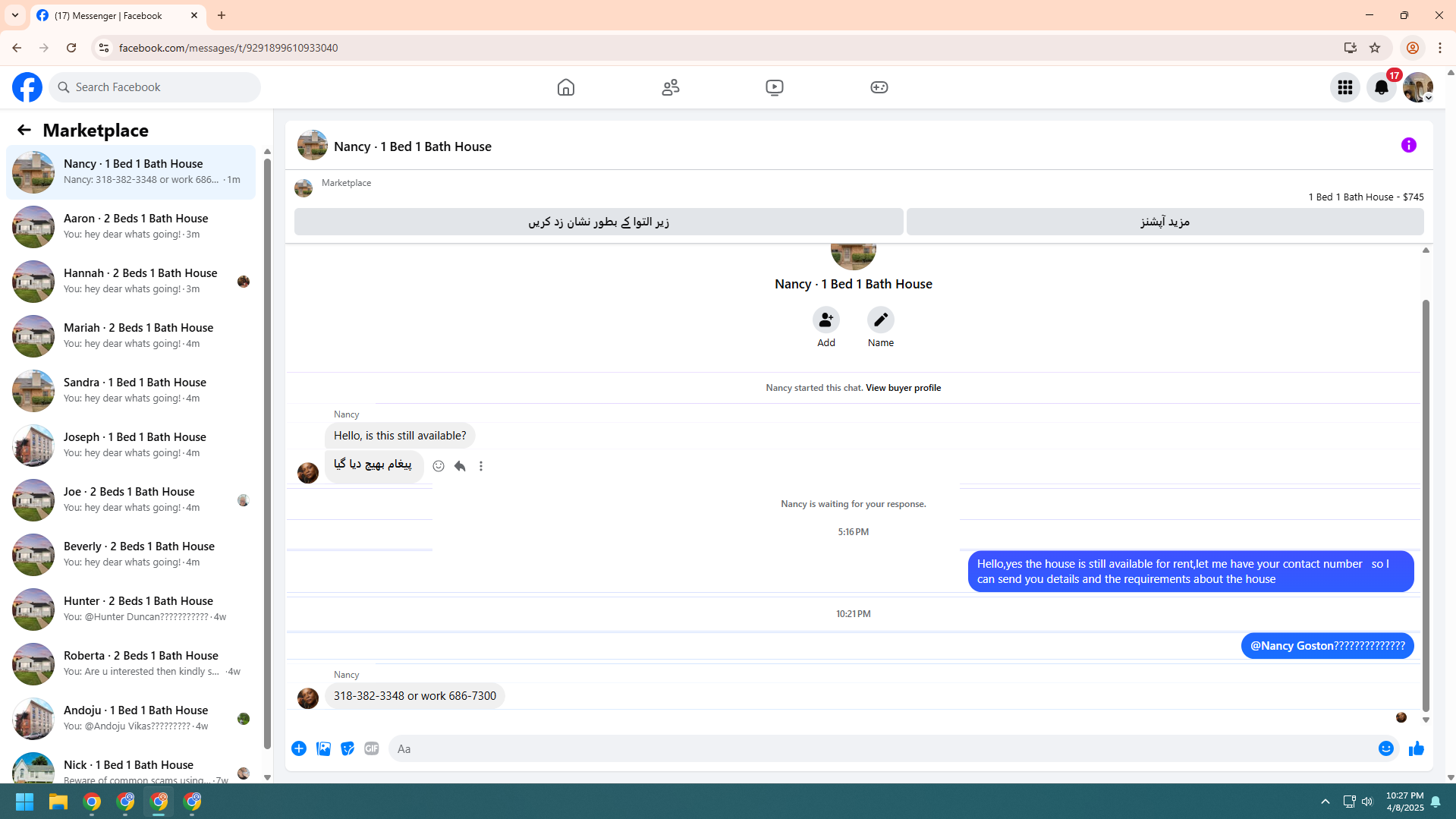Click the Add people icon

(826, 320)
